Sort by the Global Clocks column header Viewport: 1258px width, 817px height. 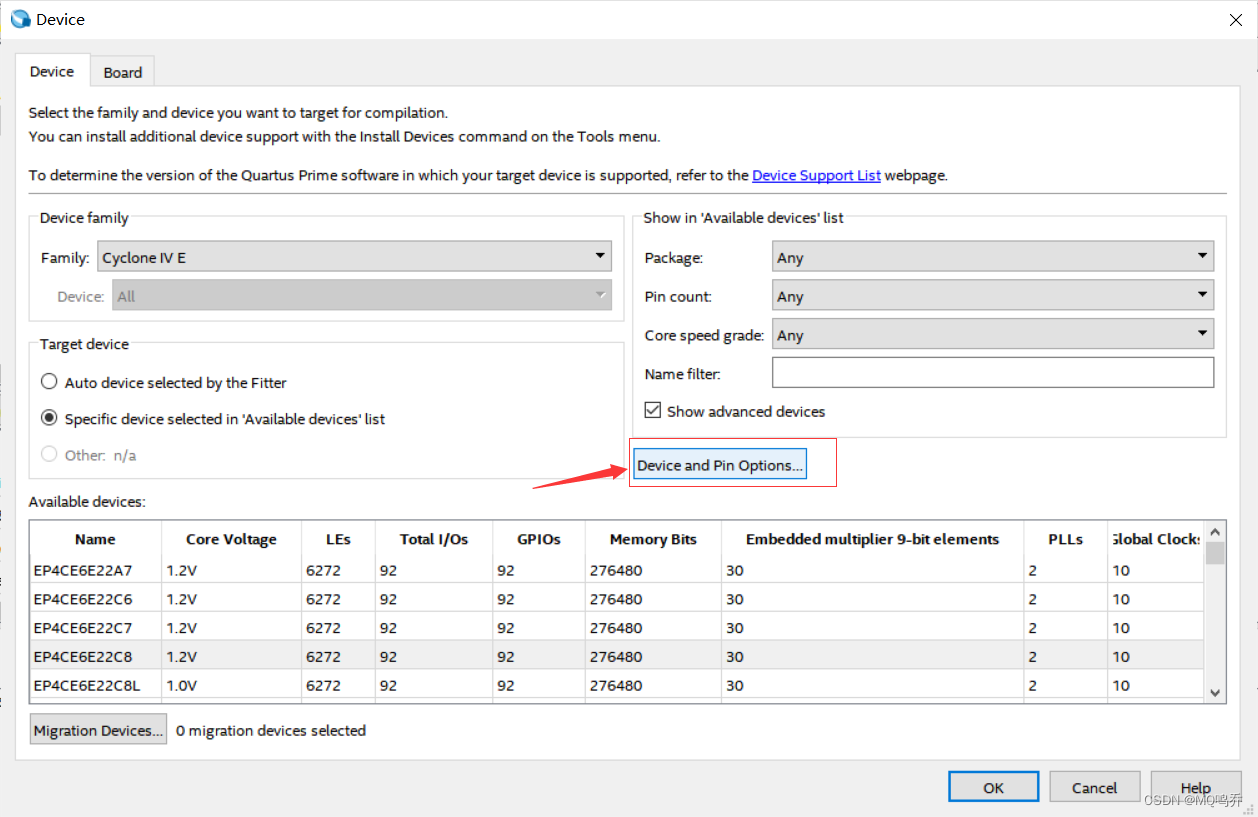pos(1155,539)
